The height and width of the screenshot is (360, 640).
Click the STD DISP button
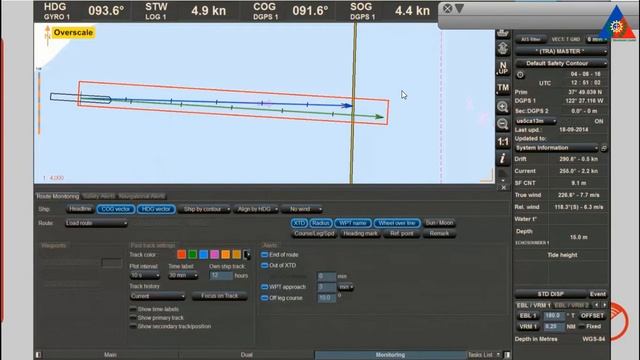[551, 294]
